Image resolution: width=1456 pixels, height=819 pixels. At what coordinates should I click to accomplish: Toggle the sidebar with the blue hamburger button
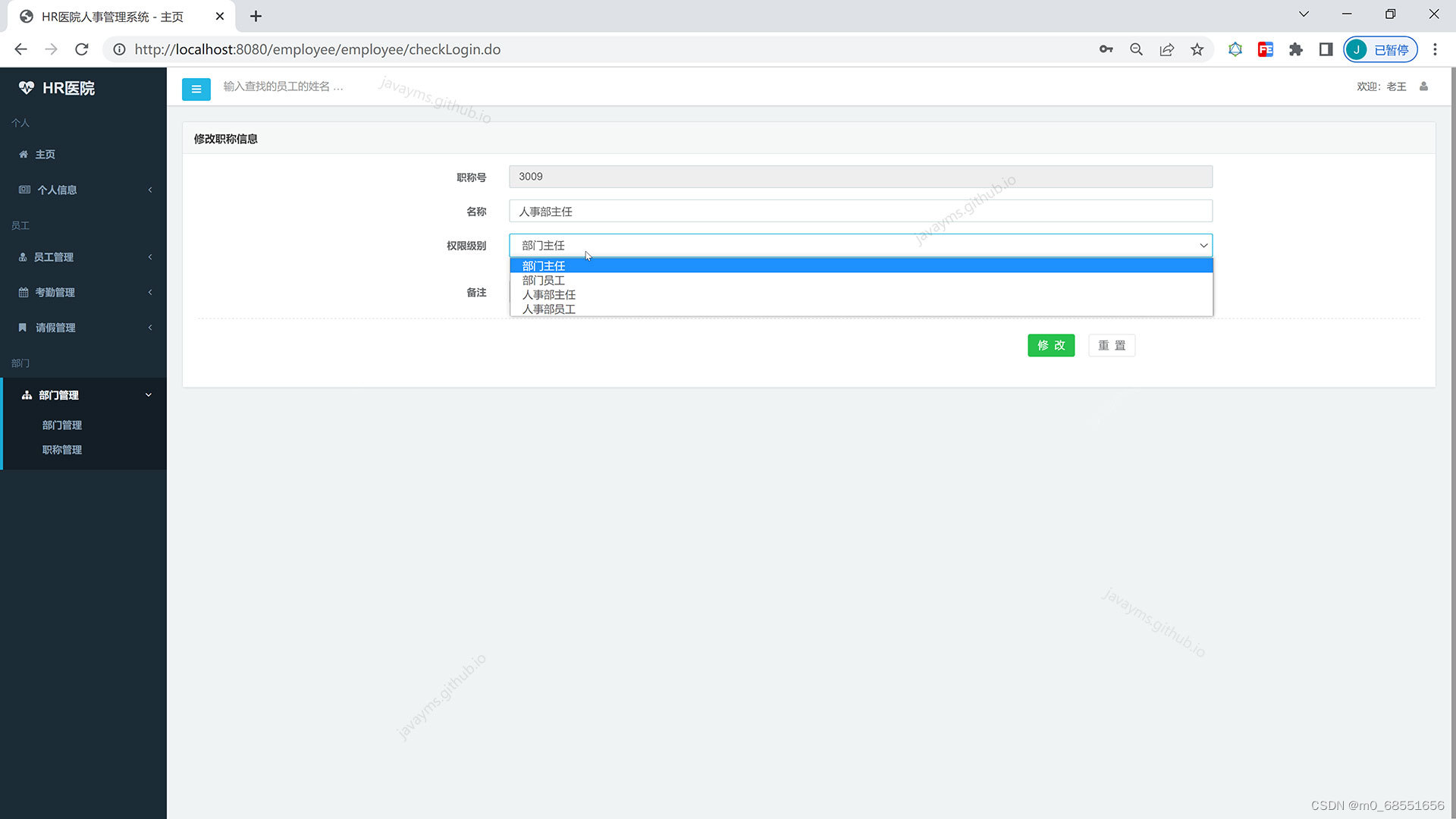coord(196,89)
